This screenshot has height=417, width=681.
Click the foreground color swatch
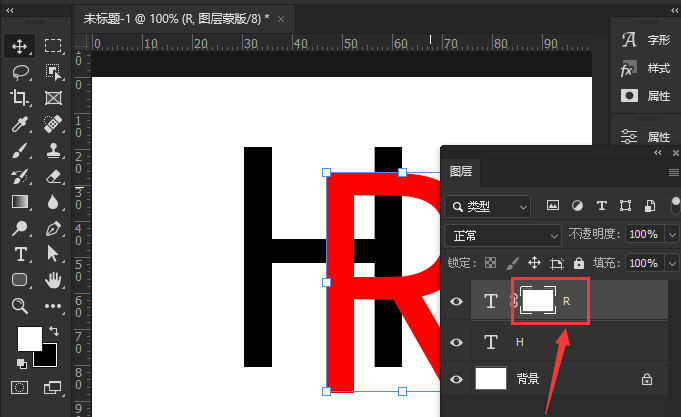coord(28,338)
